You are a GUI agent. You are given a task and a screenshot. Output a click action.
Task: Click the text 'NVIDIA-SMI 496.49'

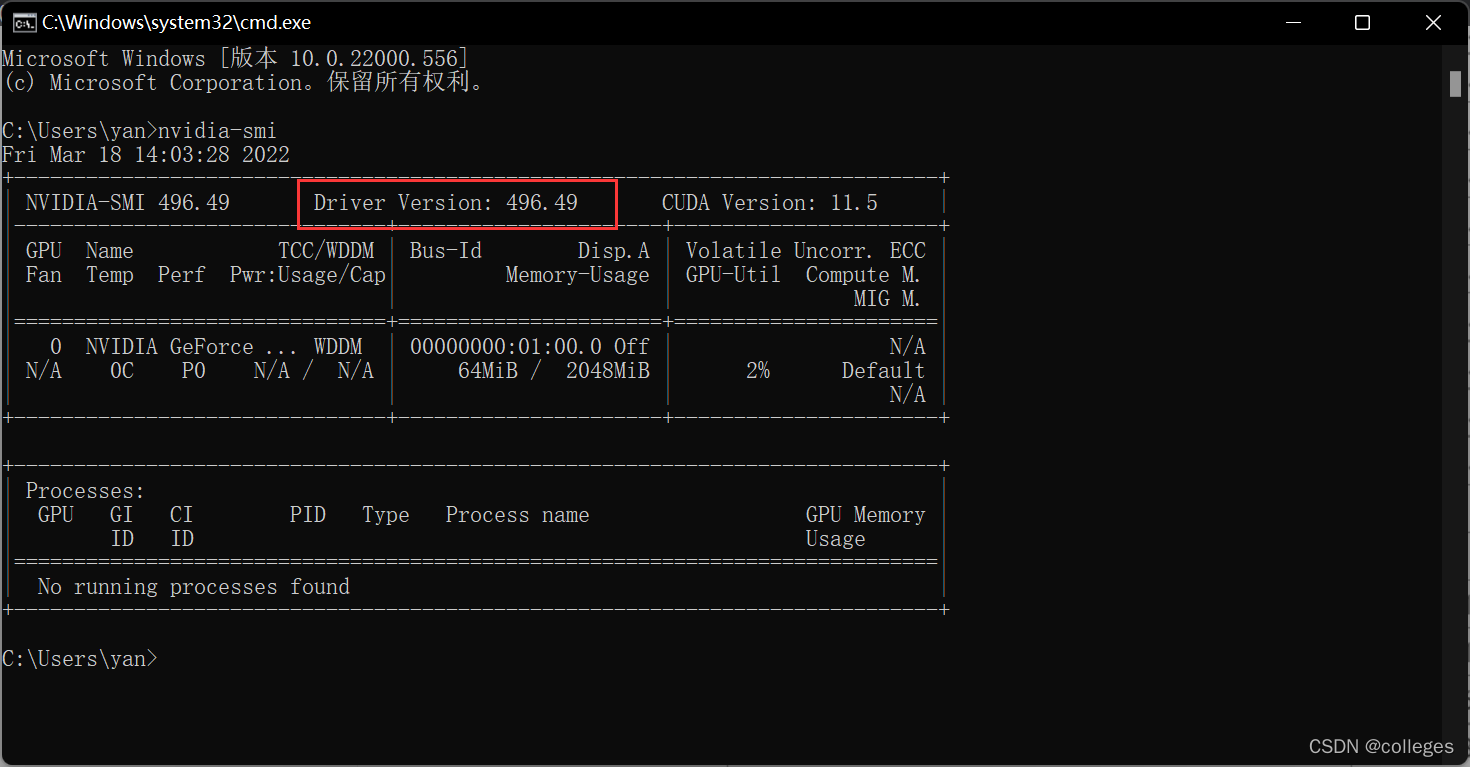pyautogui.click(x=128, y=203)
